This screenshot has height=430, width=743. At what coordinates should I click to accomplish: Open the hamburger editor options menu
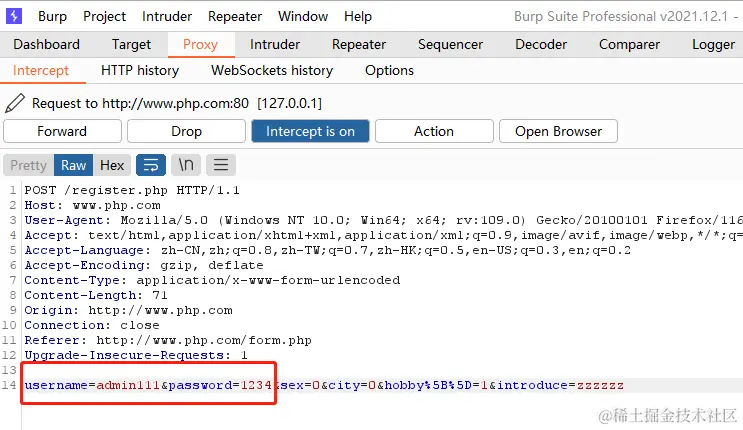pos(221,165)
